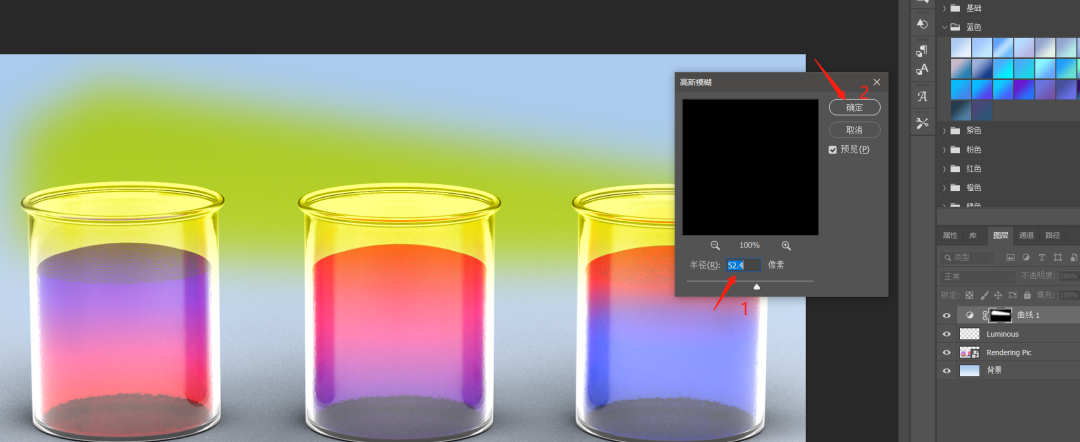This screenshot has width=1080, height=442.
Task: Select the Luminous layer name
Action: (1002, 334)
